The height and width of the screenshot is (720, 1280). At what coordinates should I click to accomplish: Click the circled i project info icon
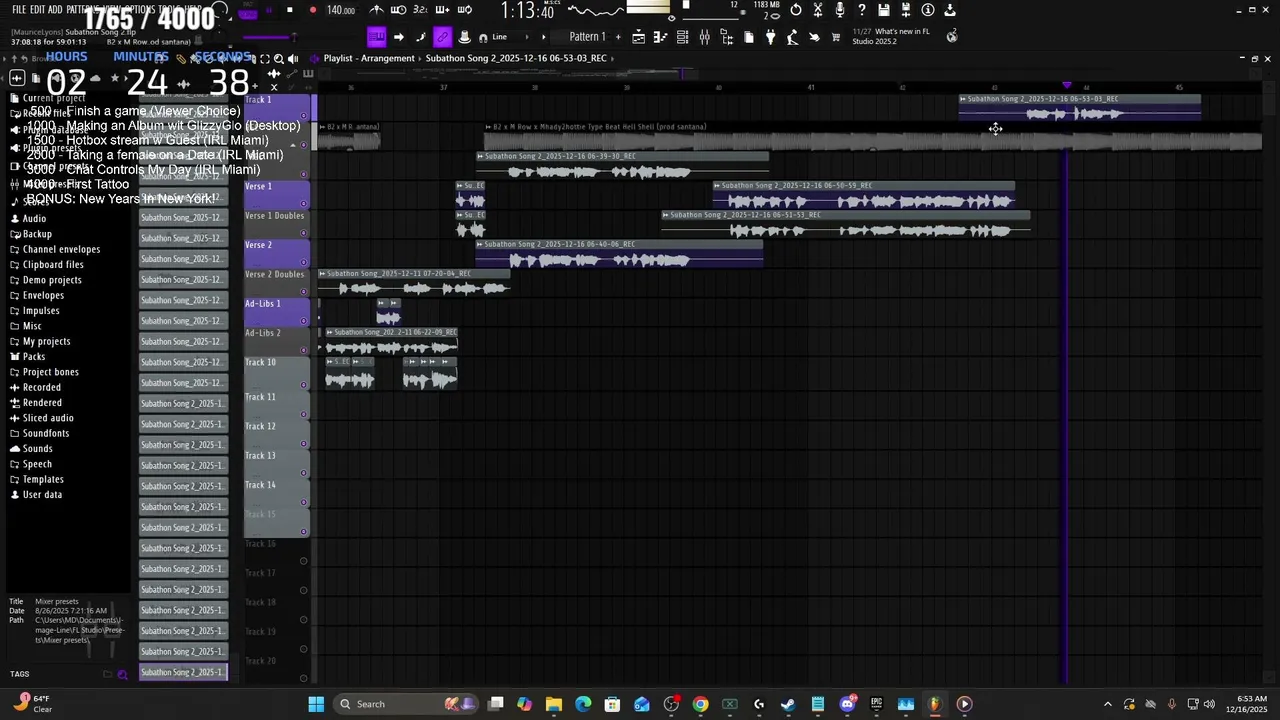click(x=928, y=10)
